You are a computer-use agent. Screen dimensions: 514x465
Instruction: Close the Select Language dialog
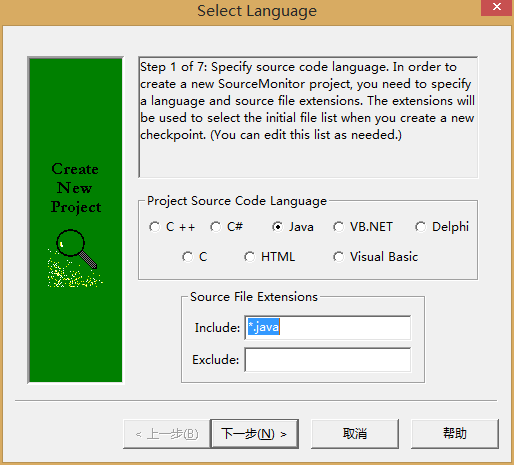click(496, 7)
